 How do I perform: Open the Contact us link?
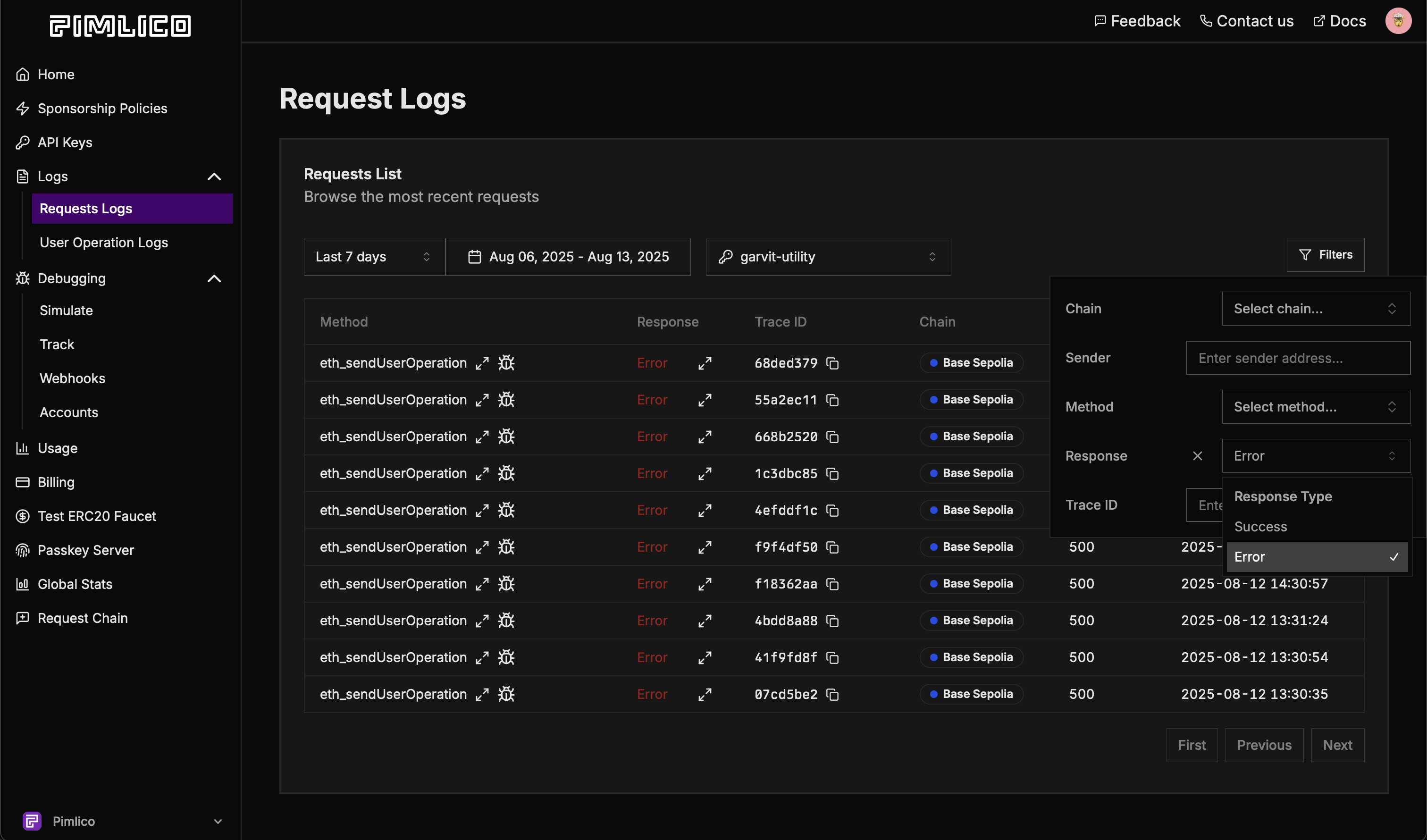click(1247, 21)
